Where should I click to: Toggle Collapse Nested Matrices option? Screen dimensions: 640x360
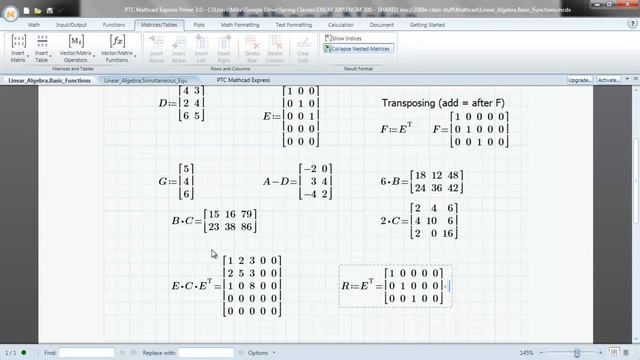358,49
